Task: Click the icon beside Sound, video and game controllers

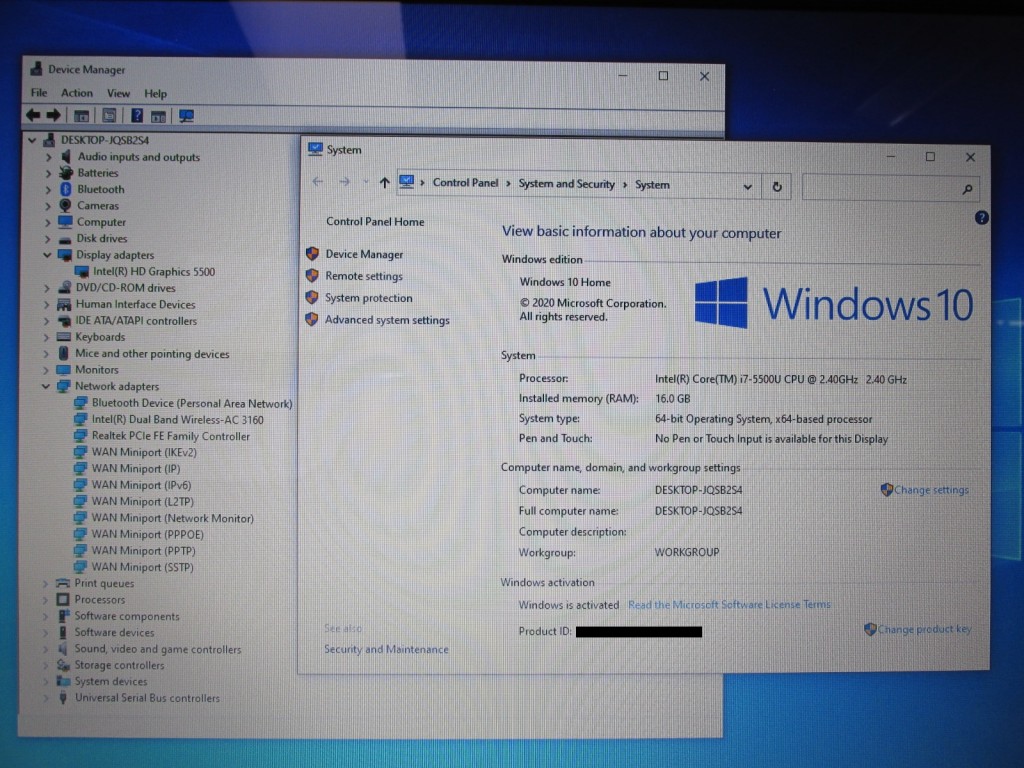Action: 63,648
